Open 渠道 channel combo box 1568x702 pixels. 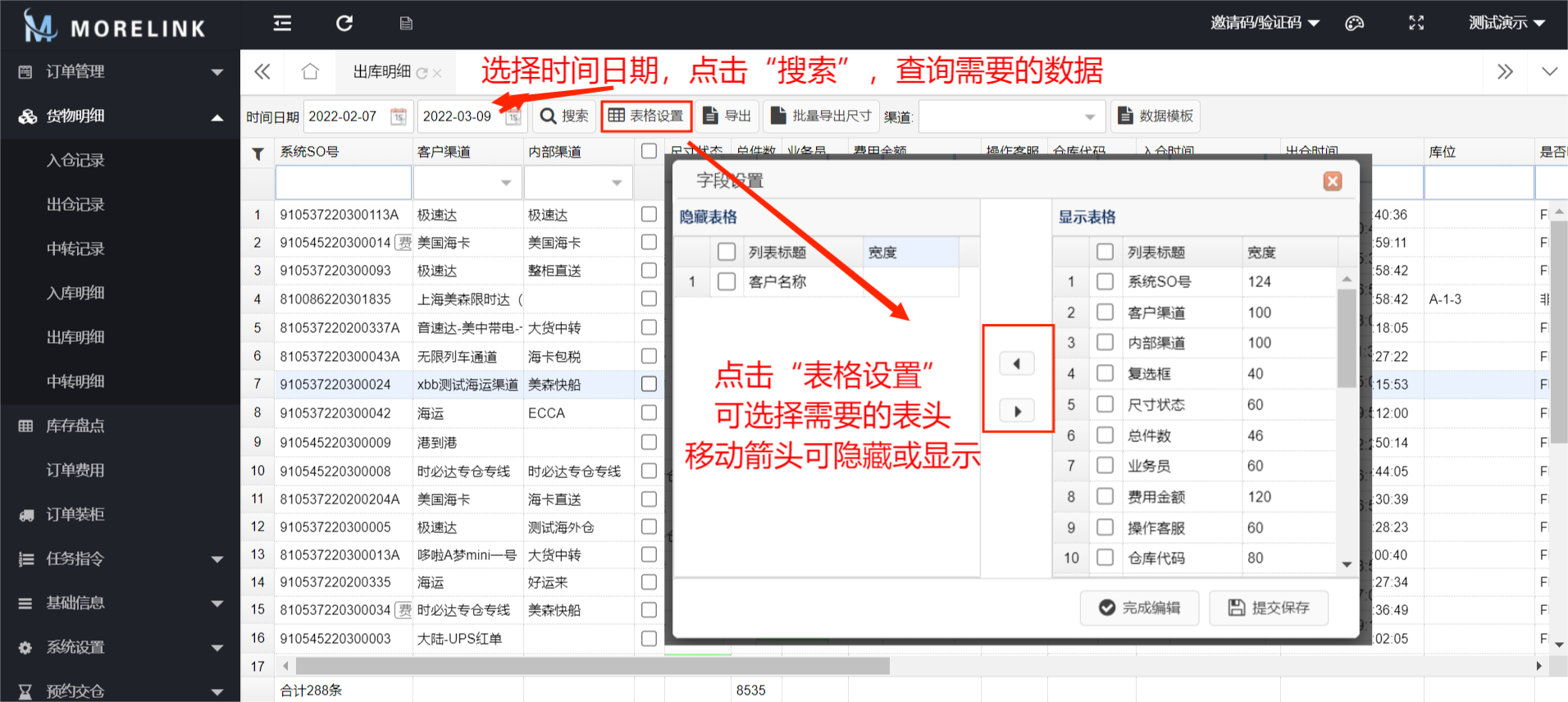pyautogui.click(x=1012, y=116)
